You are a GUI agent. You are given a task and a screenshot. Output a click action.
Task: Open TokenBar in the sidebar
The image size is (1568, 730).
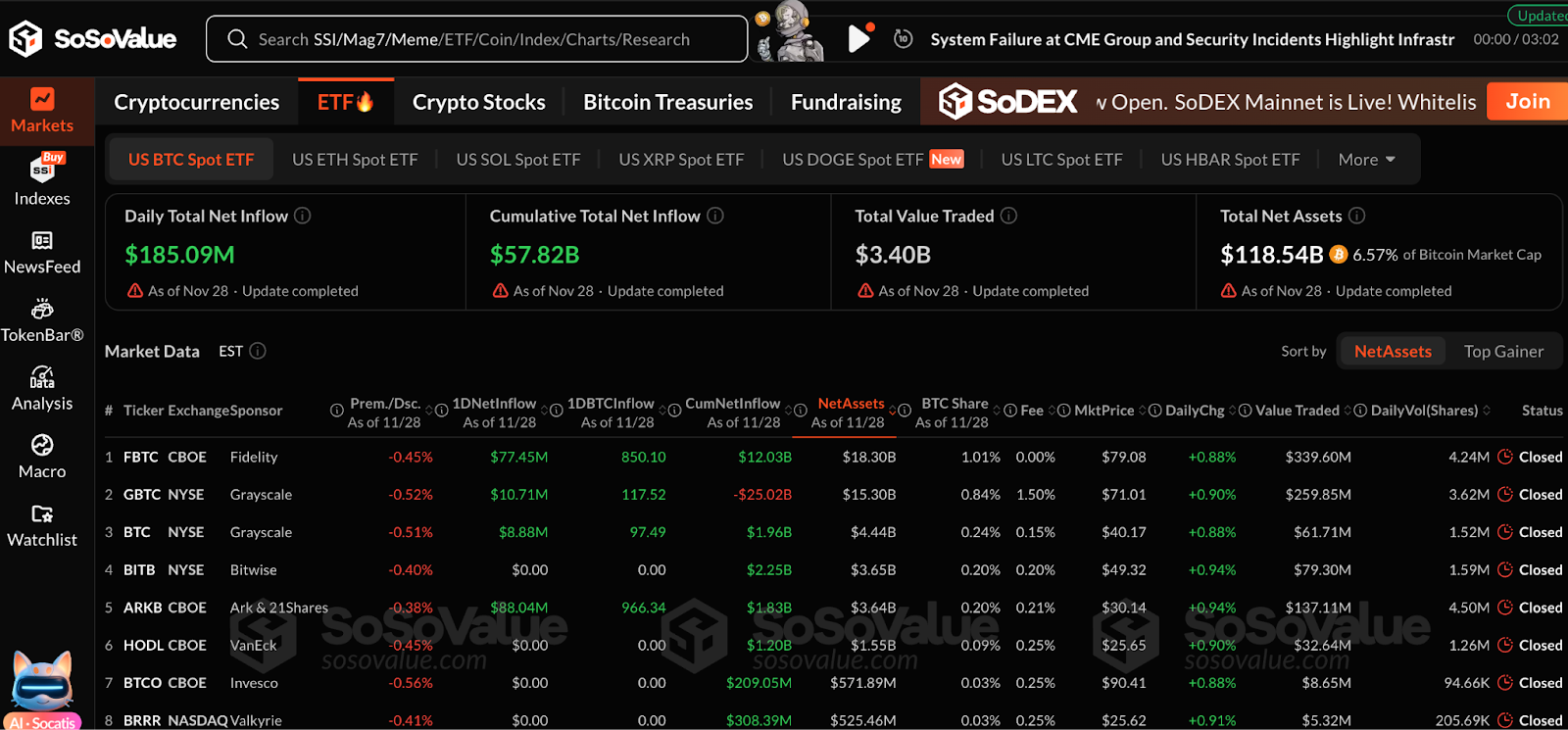[x=42, y=320]
